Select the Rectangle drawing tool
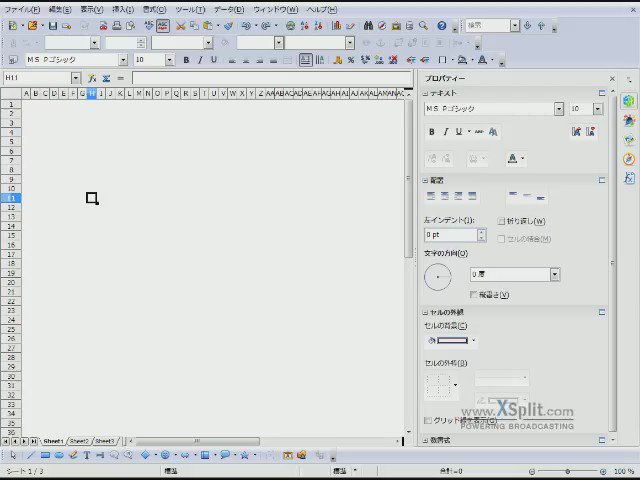Screen dimensions: 640x480 coord(45,455)
